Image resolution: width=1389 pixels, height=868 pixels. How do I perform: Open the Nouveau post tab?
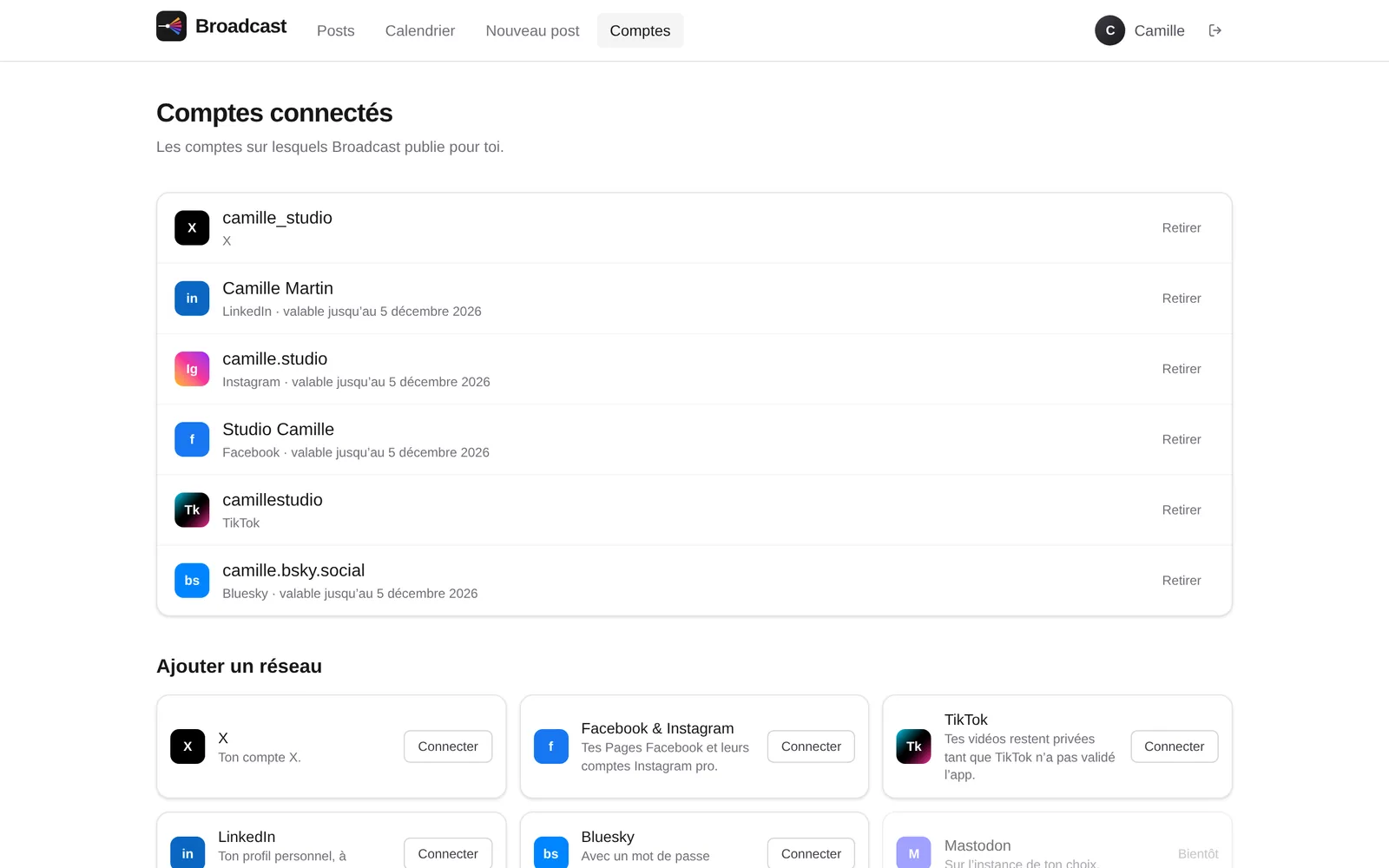532,30
